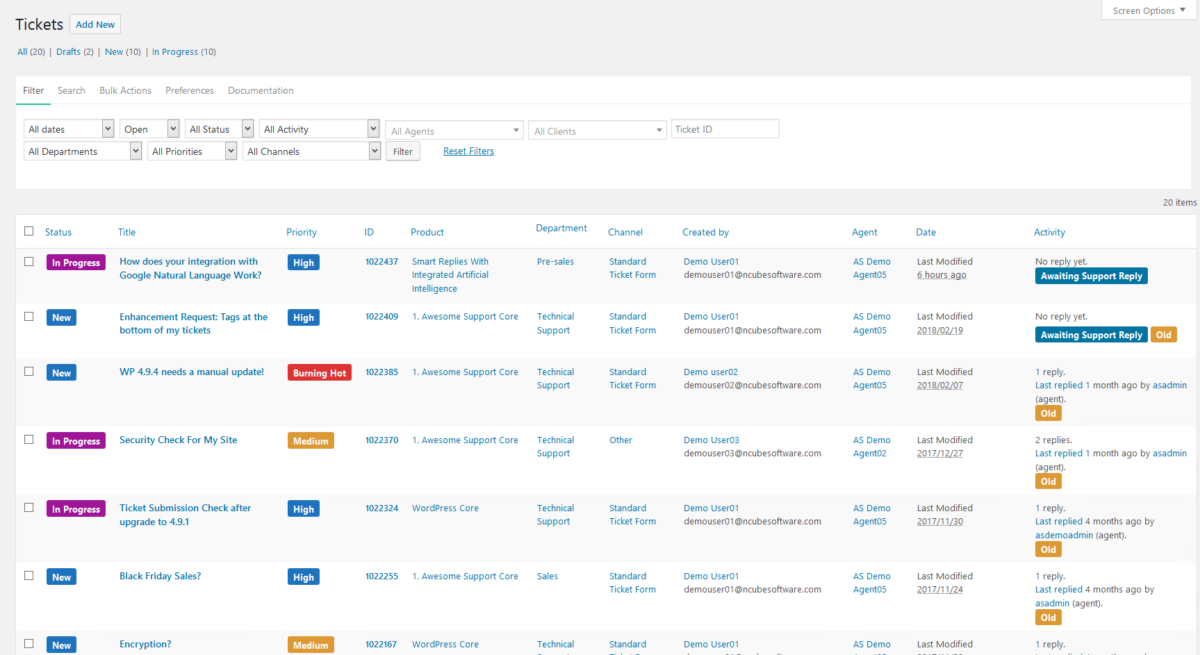Expand the Screen Options panel
The image size is (1200, 655).
[x=1146, y=10]
